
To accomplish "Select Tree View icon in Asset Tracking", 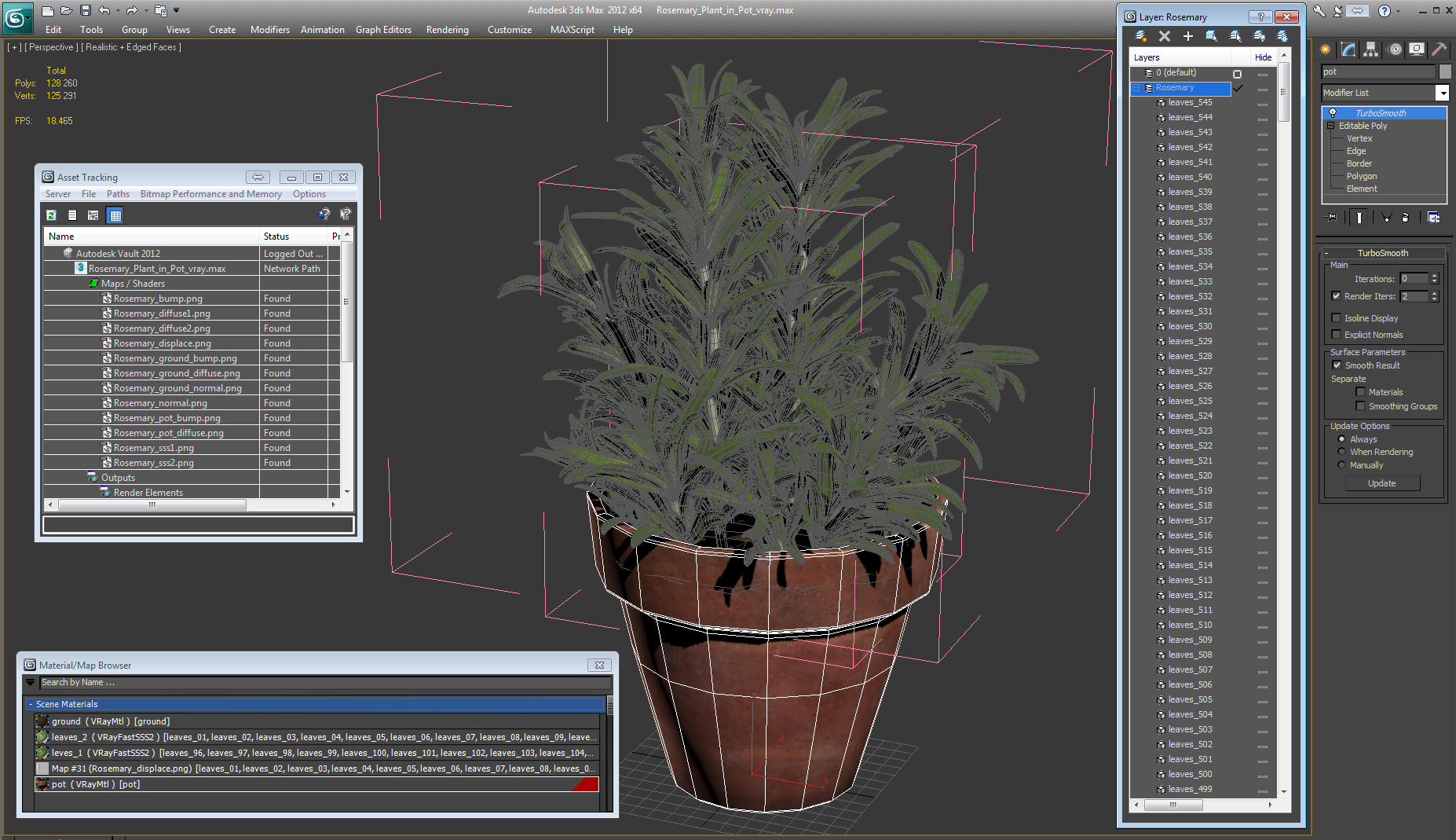I will pyautogui.click(x=93, y=215).
